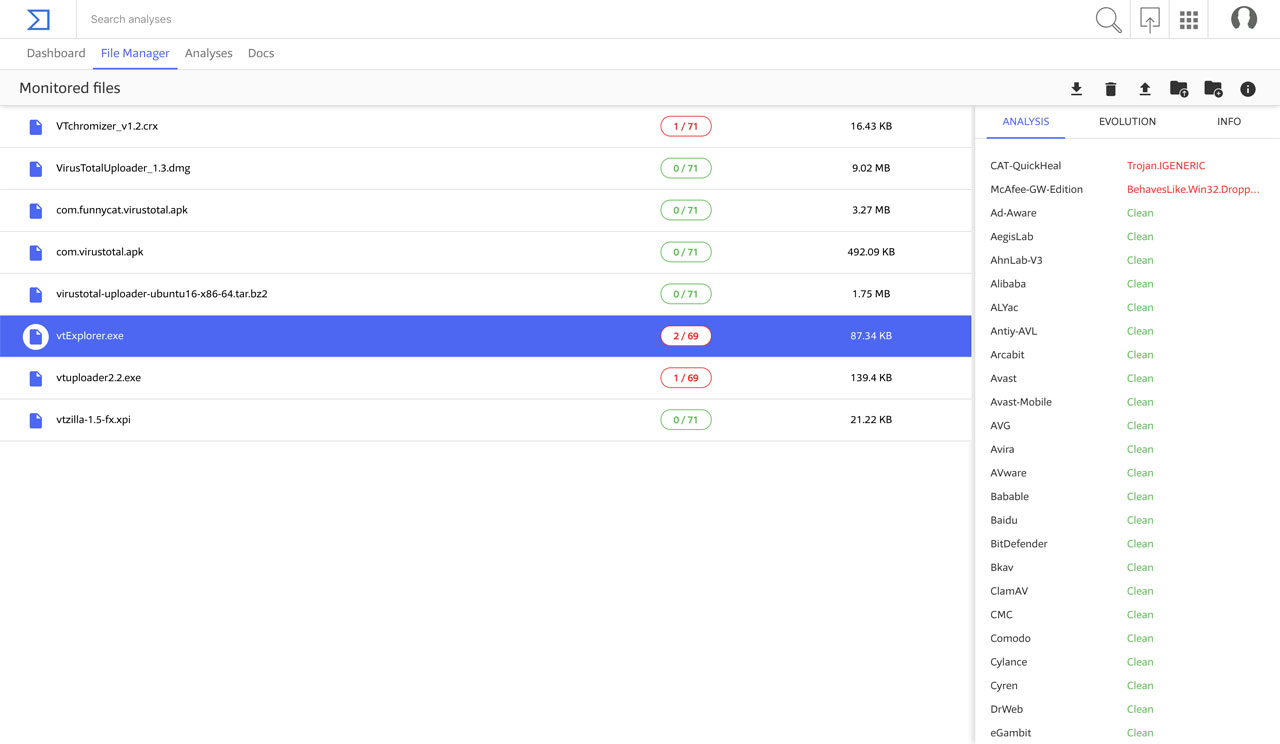Open the Analyses tab
The image size is (1280, 744).
(x=209, y=53)
